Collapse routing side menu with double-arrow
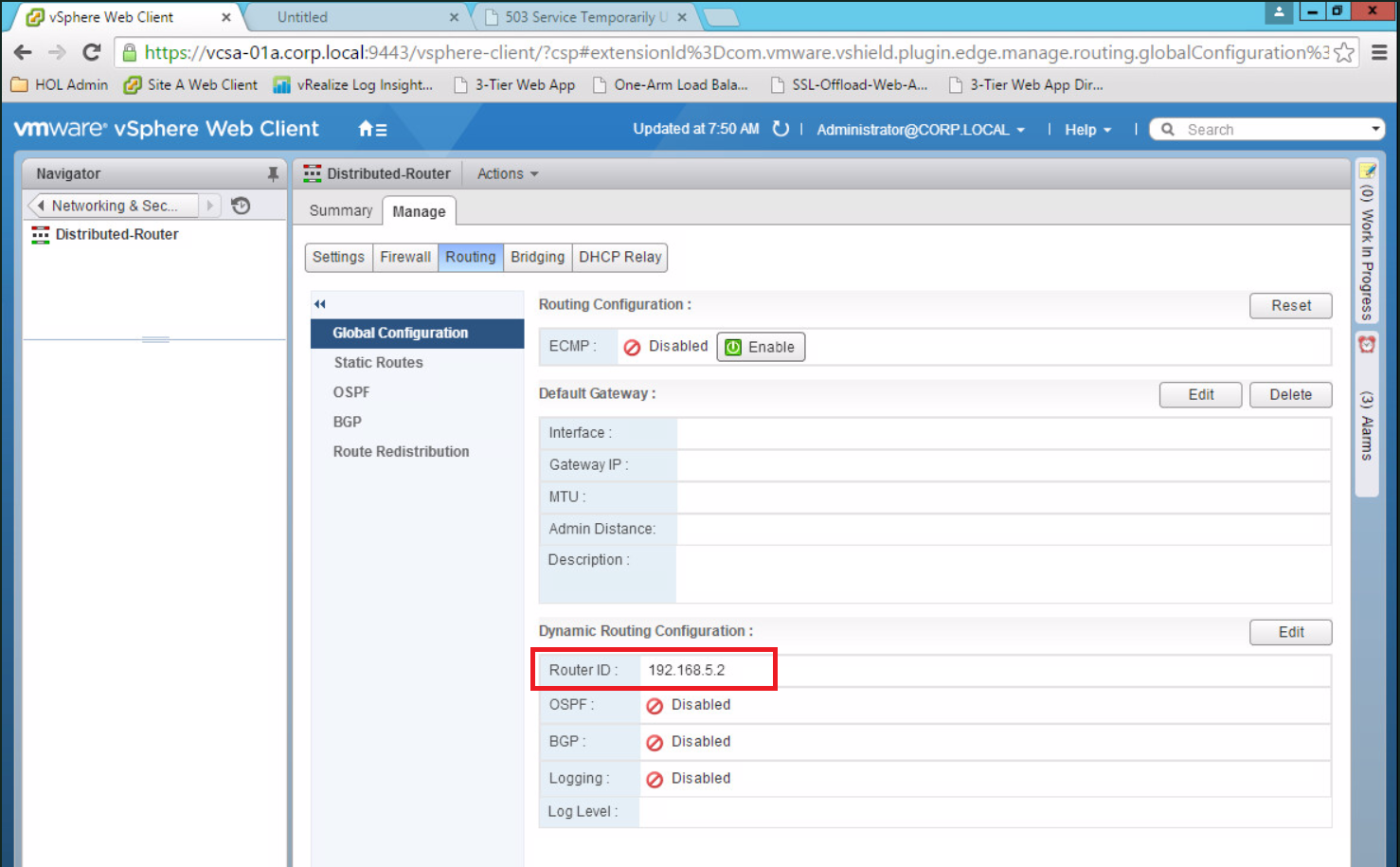Viewport: 1400px width, 867px height. (x=320, y=304)
